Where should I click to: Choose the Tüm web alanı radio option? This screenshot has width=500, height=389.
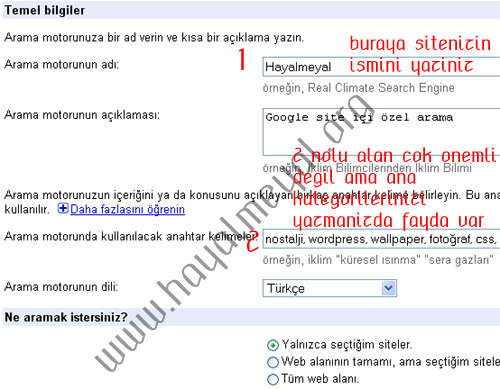pos(273,379)
